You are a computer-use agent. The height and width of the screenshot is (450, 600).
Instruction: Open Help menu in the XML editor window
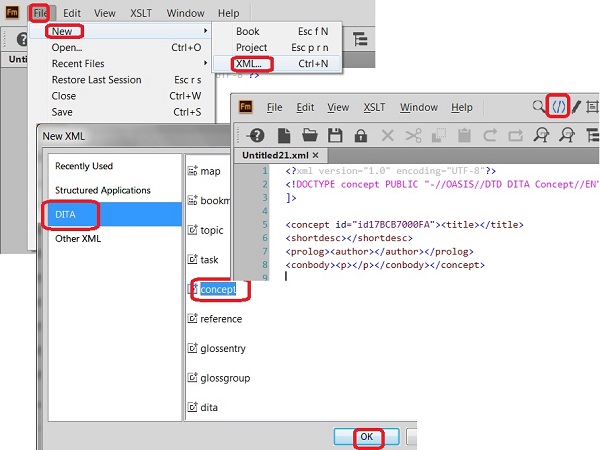461,107
